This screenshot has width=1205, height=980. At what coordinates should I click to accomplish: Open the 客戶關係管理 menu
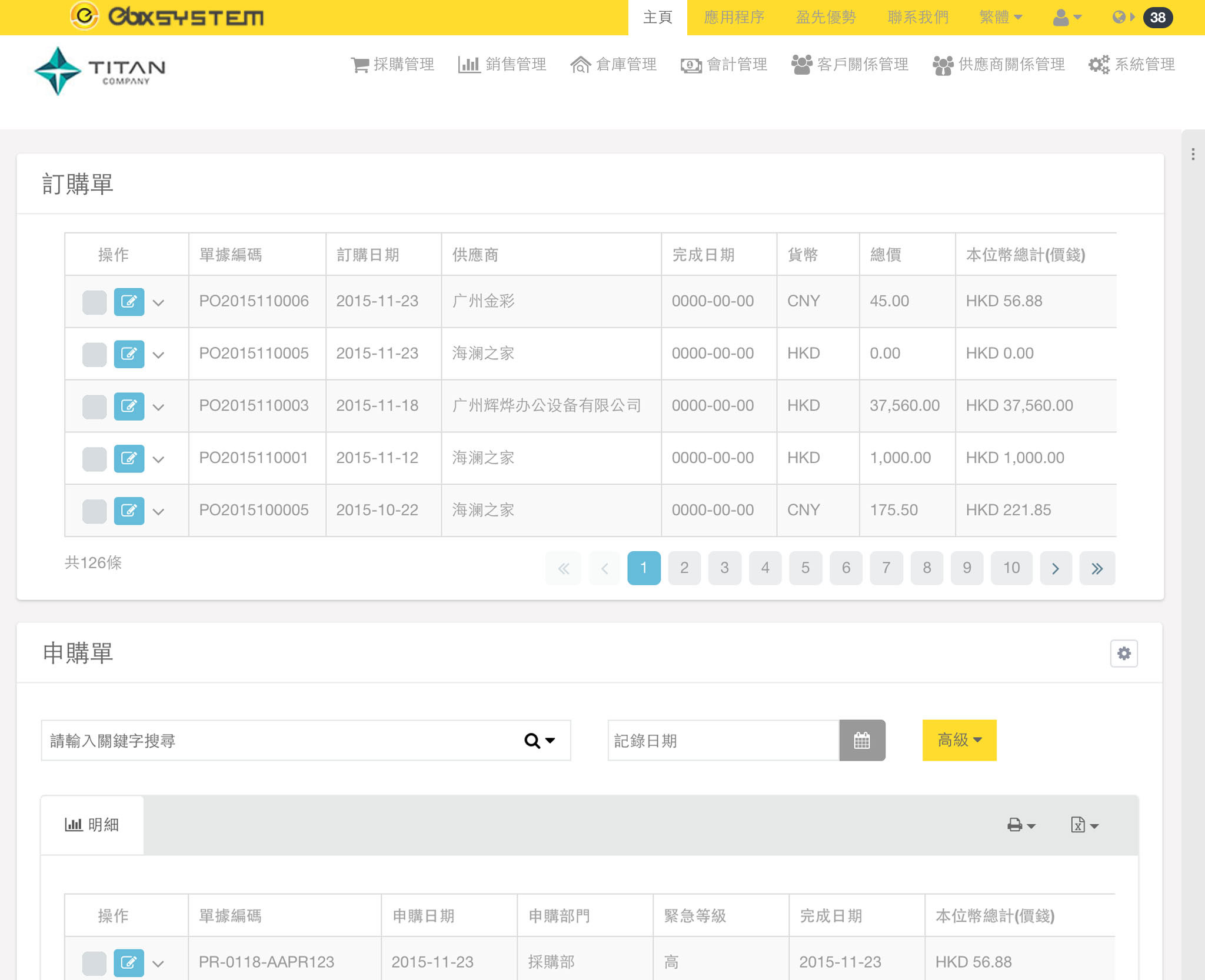850,65
